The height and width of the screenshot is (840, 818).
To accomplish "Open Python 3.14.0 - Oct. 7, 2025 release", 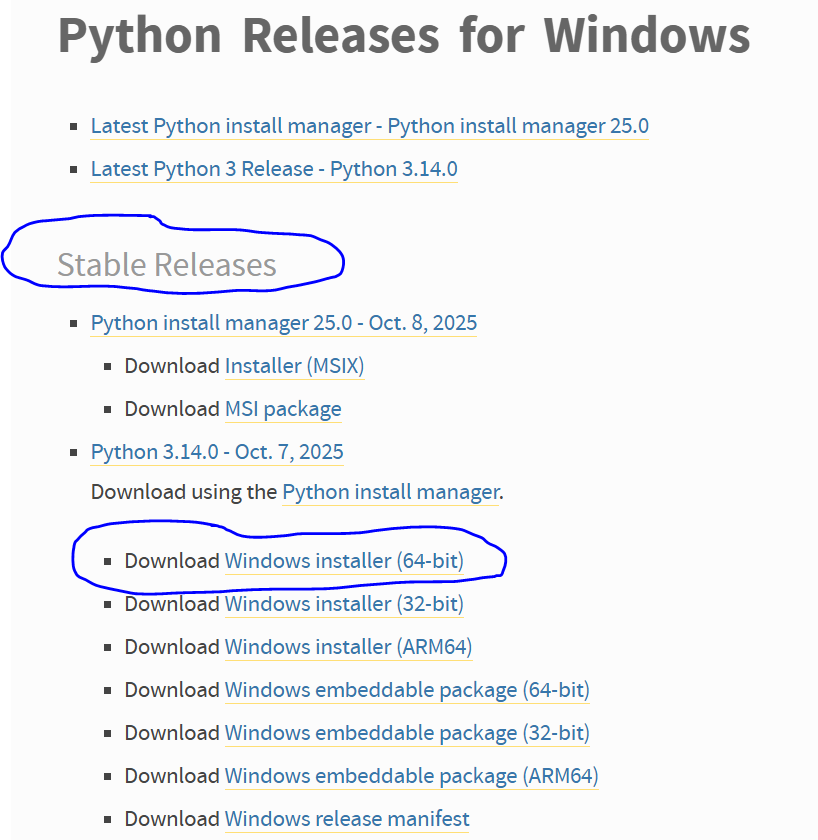I will 217,452.
